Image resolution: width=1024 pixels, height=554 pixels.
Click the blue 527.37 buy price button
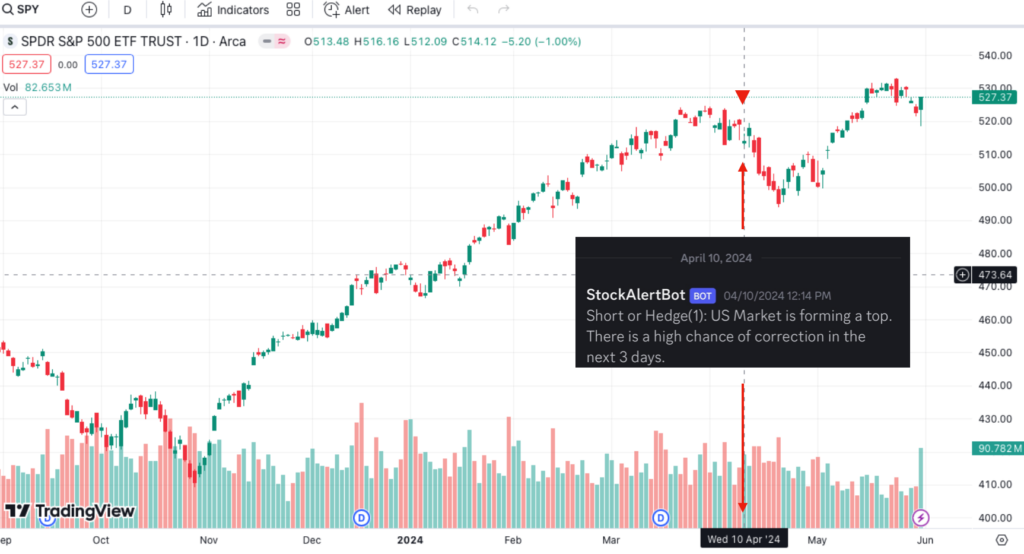click(109, 64)
